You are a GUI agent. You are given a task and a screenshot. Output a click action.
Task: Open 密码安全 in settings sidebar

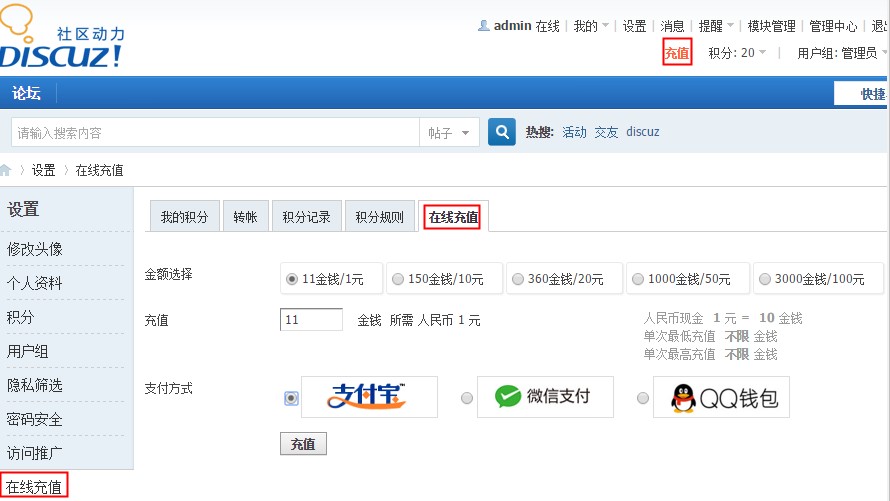(35, 419)
